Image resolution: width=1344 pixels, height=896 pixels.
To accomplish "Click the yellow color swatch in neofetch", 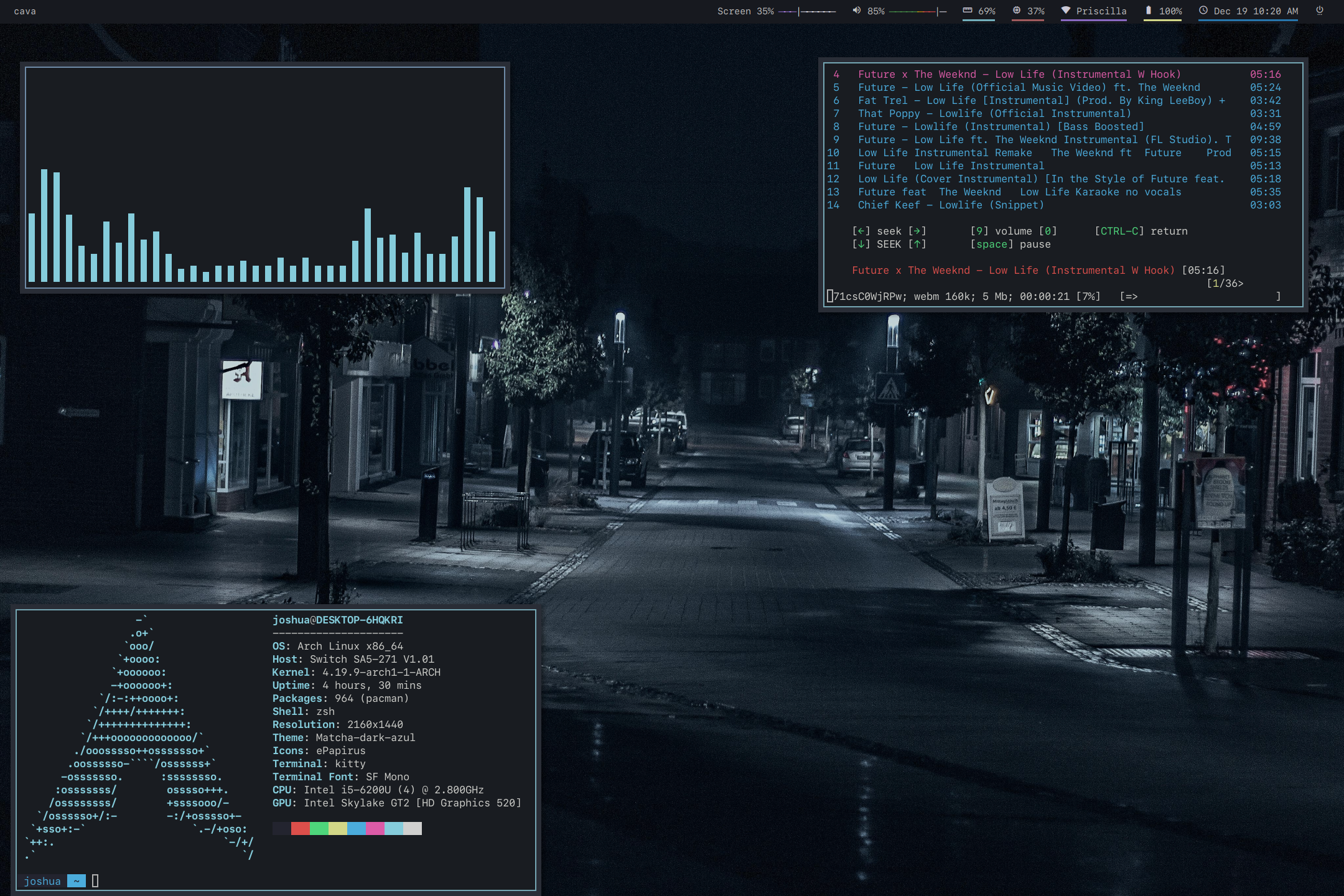I will click(x=338, y=828).
